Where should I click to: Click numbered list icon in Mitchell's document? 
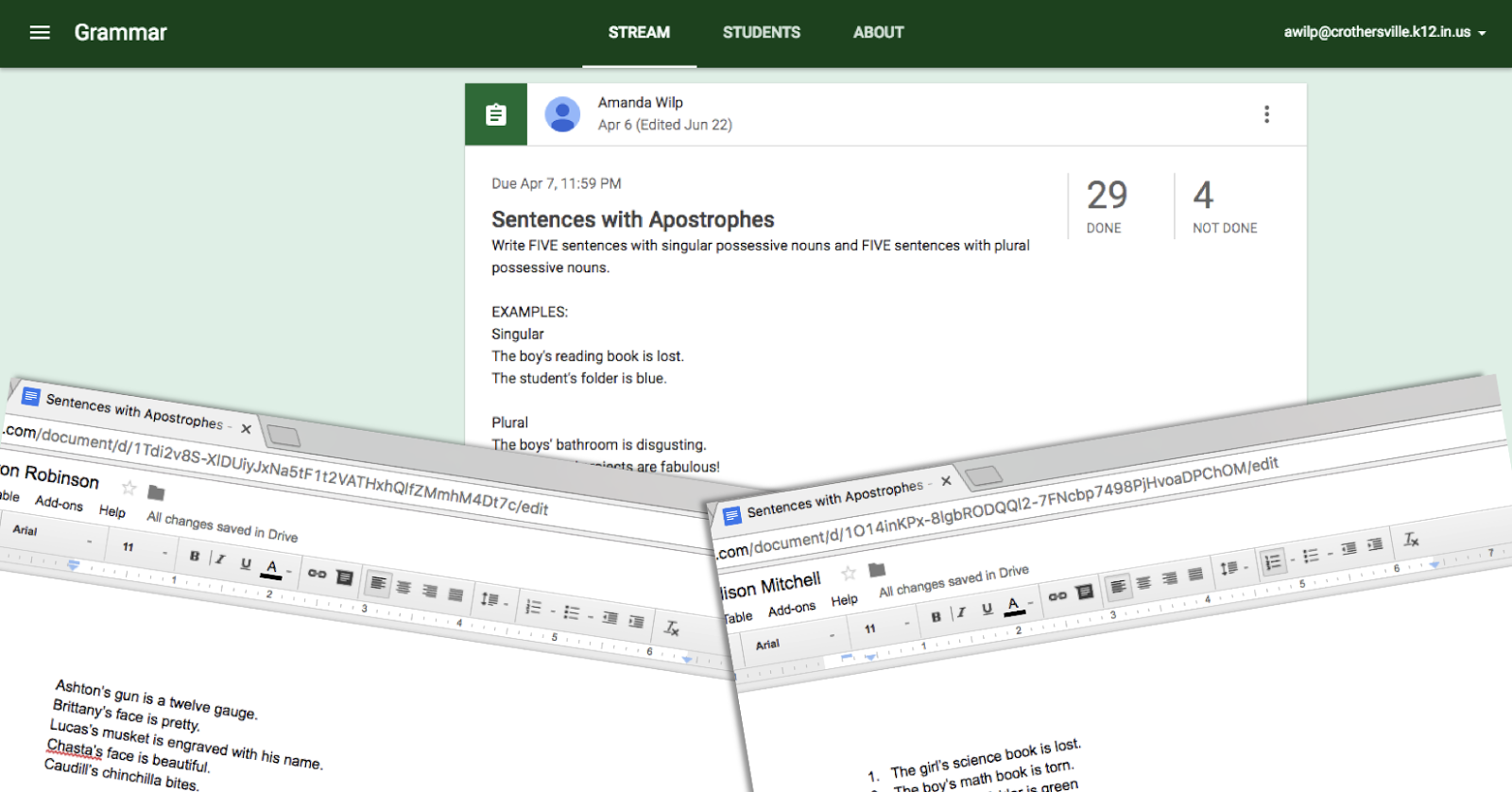pyautogui.click(x=1274, y=561)
